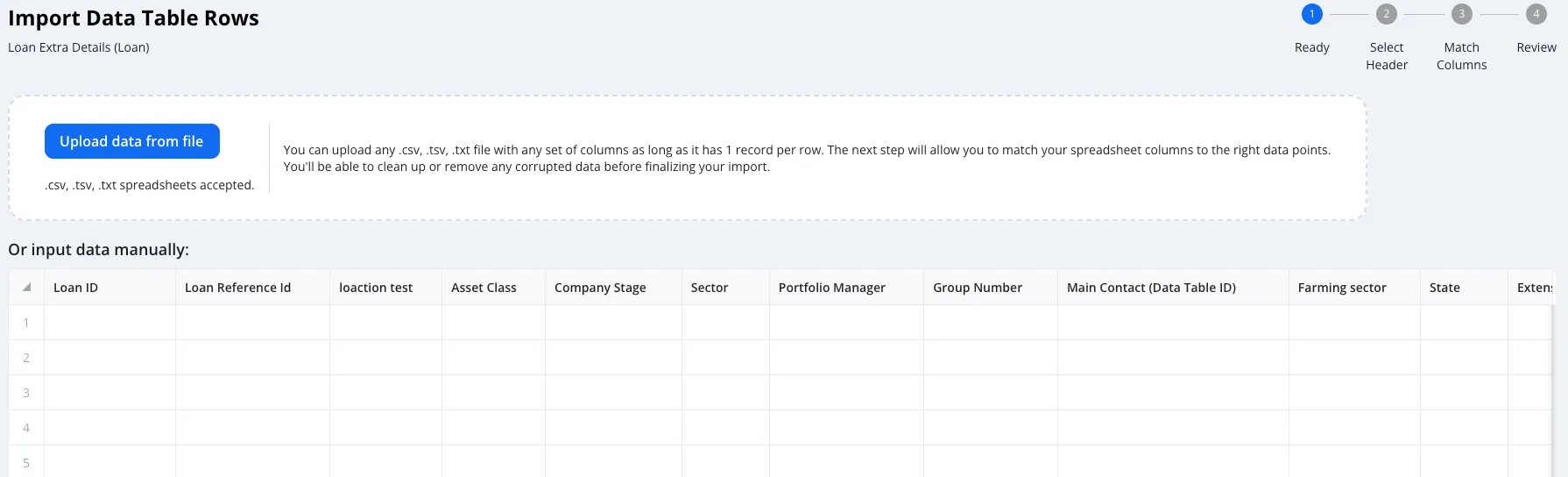Click the row 4 Company Stage cell
The height and width of the screenshot is (477, 1568).
point(613,428)
